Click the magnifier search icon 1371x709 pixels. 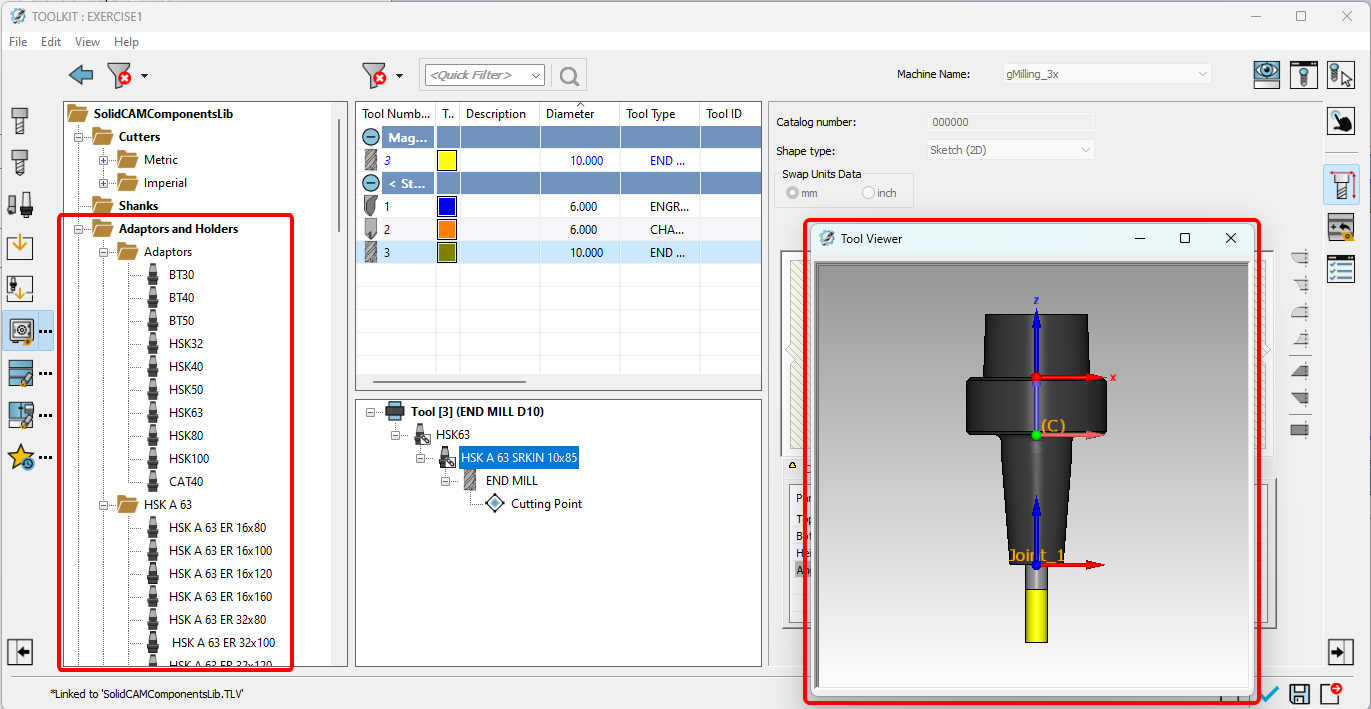click(569, 75)
